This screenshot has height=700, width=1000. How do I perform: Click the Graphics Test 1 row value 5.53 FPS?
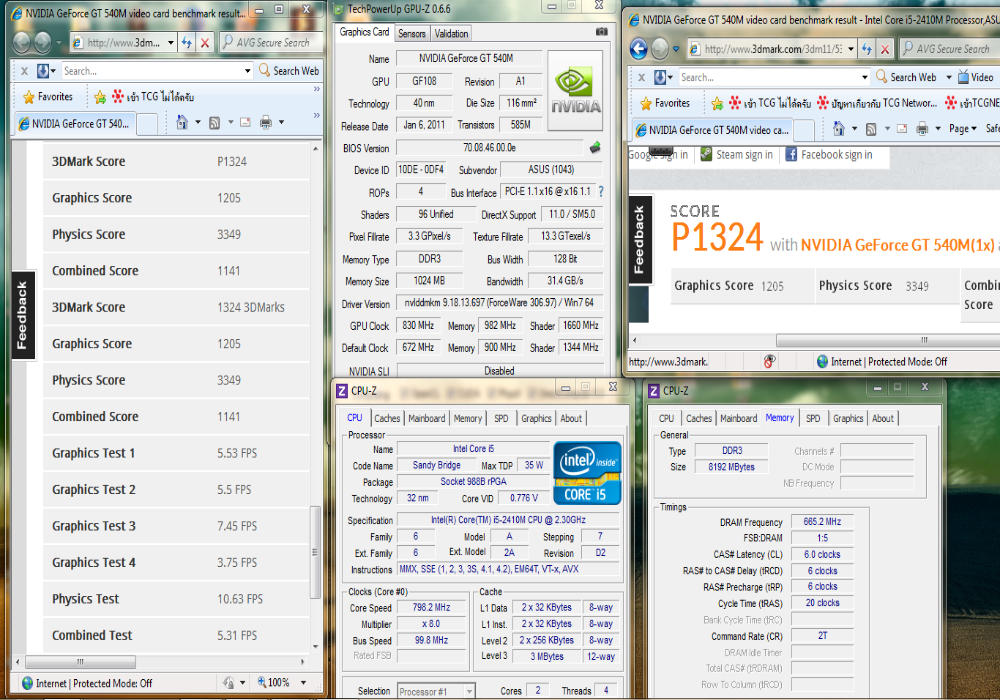click(237, 453)
